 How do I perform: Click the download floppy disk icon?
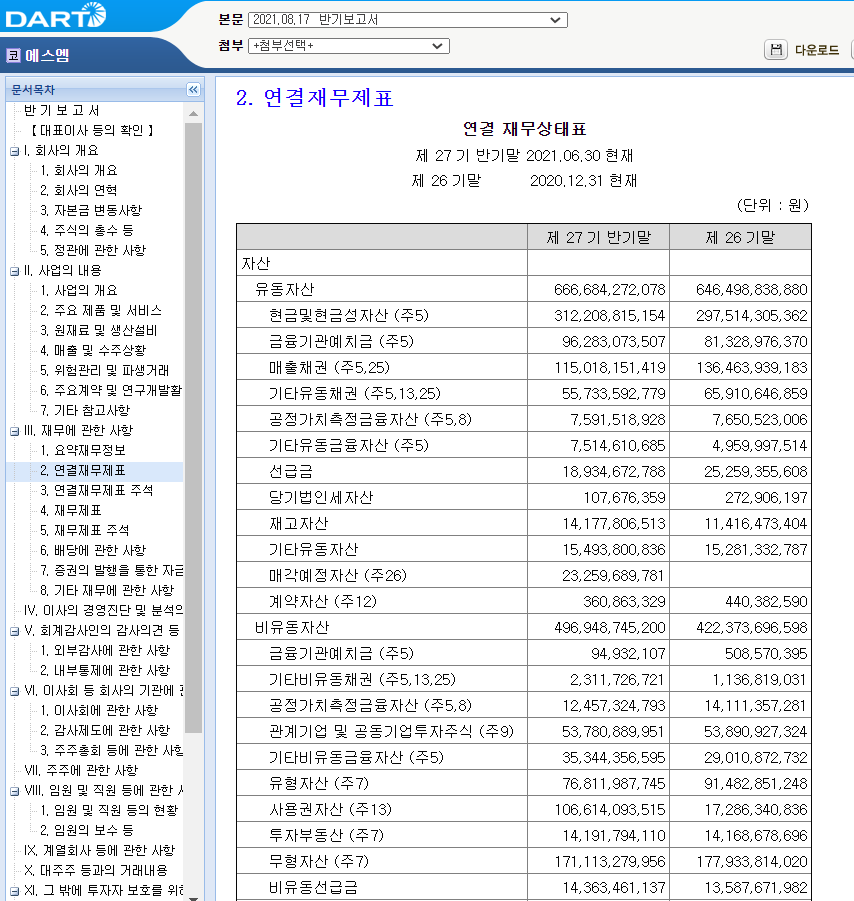[776, 49]
